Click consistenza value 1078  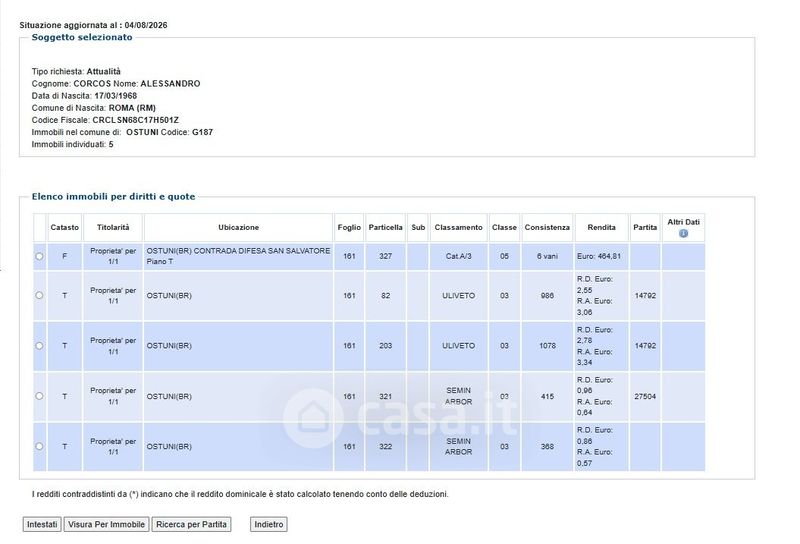(x=547, y=345)
